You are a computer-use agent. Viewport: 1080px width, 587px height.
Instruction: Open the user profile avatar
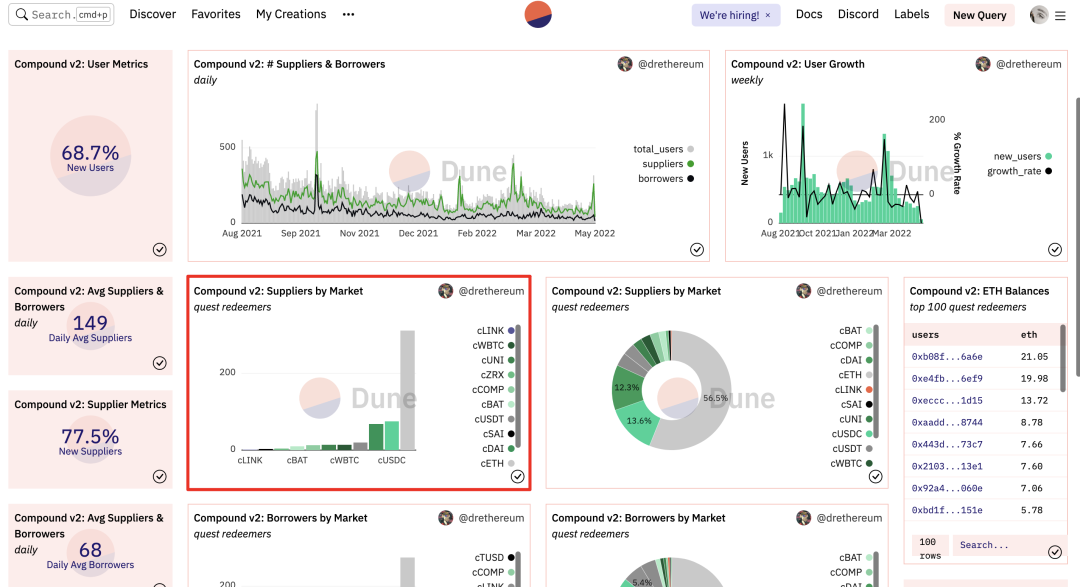pos(1039,14)
